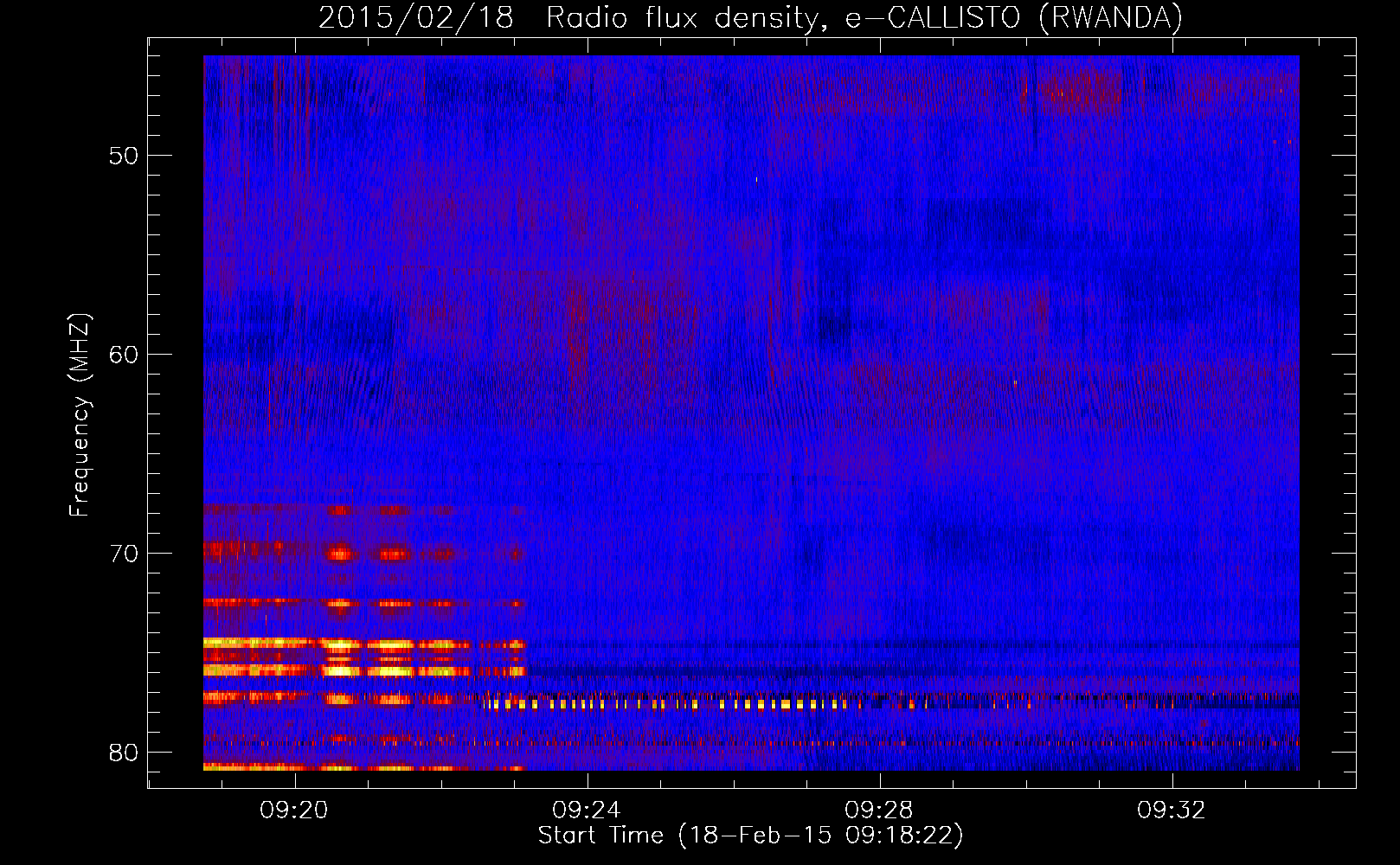Select the 50 frequency axis label

124,156
